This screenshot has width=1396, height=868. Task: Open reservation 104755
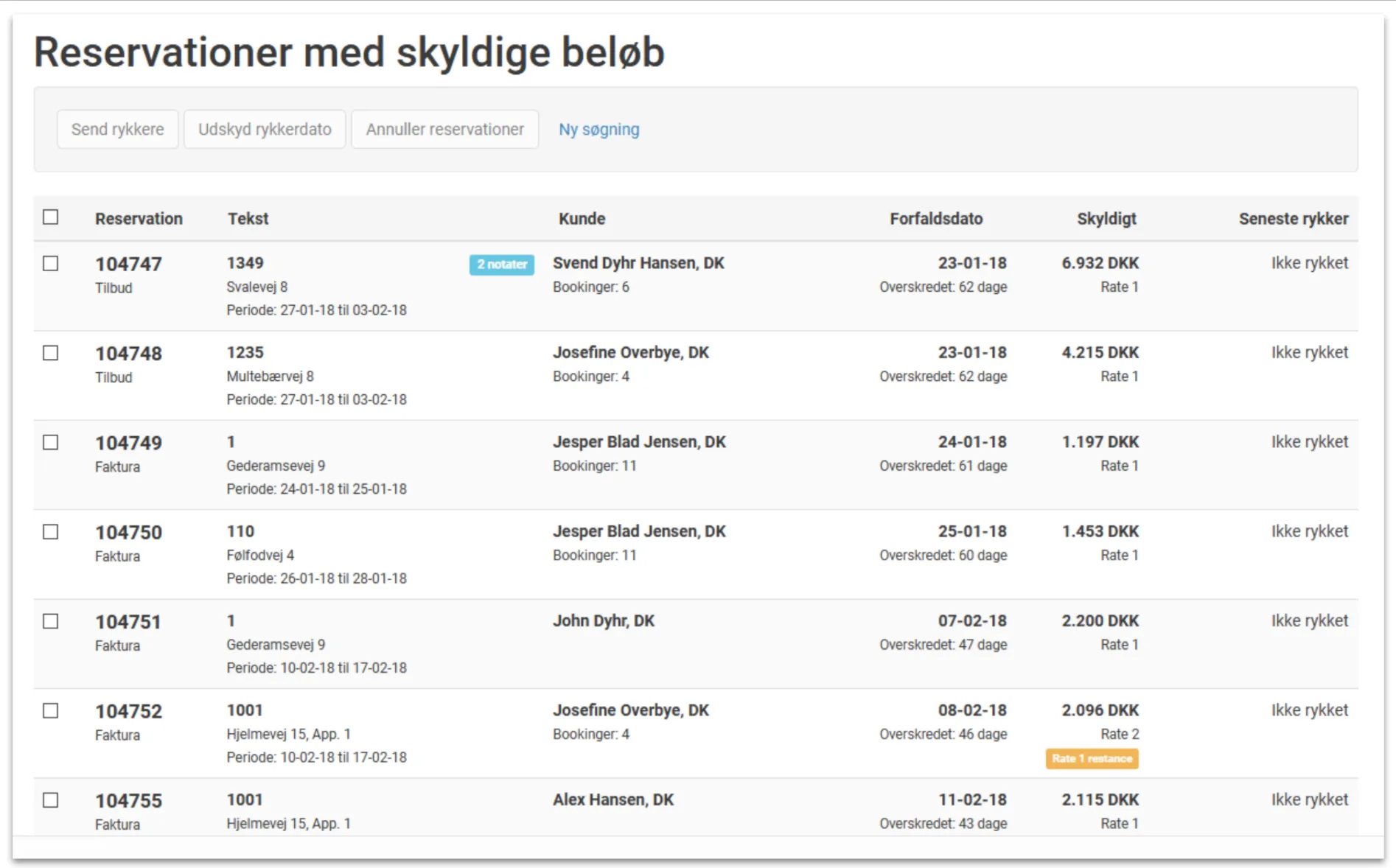(130, 799)
